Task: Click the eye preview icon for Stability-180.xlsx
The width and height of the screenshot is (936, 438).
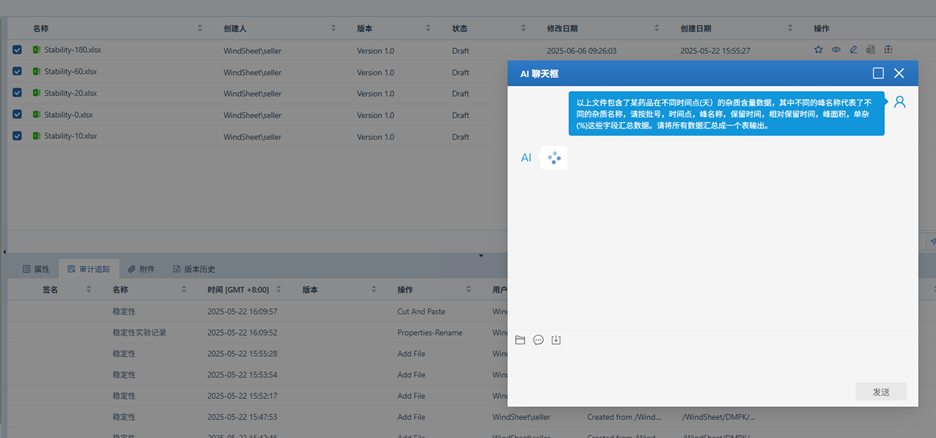Action: (836, 49)
